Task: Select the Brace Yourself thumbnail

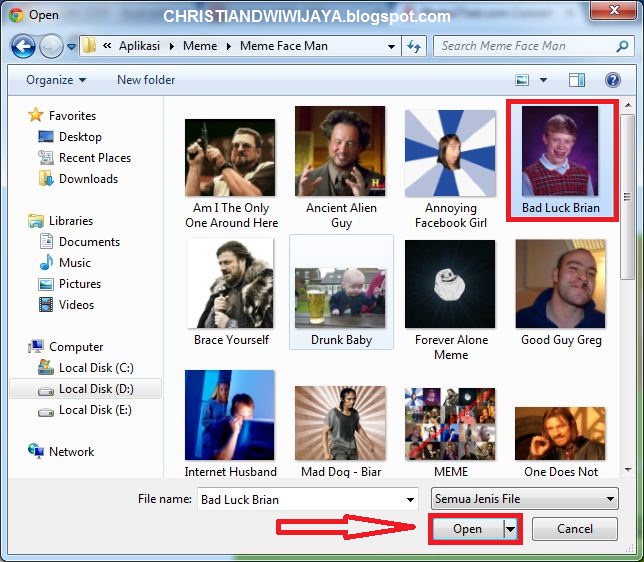Action: coord(230,283)
